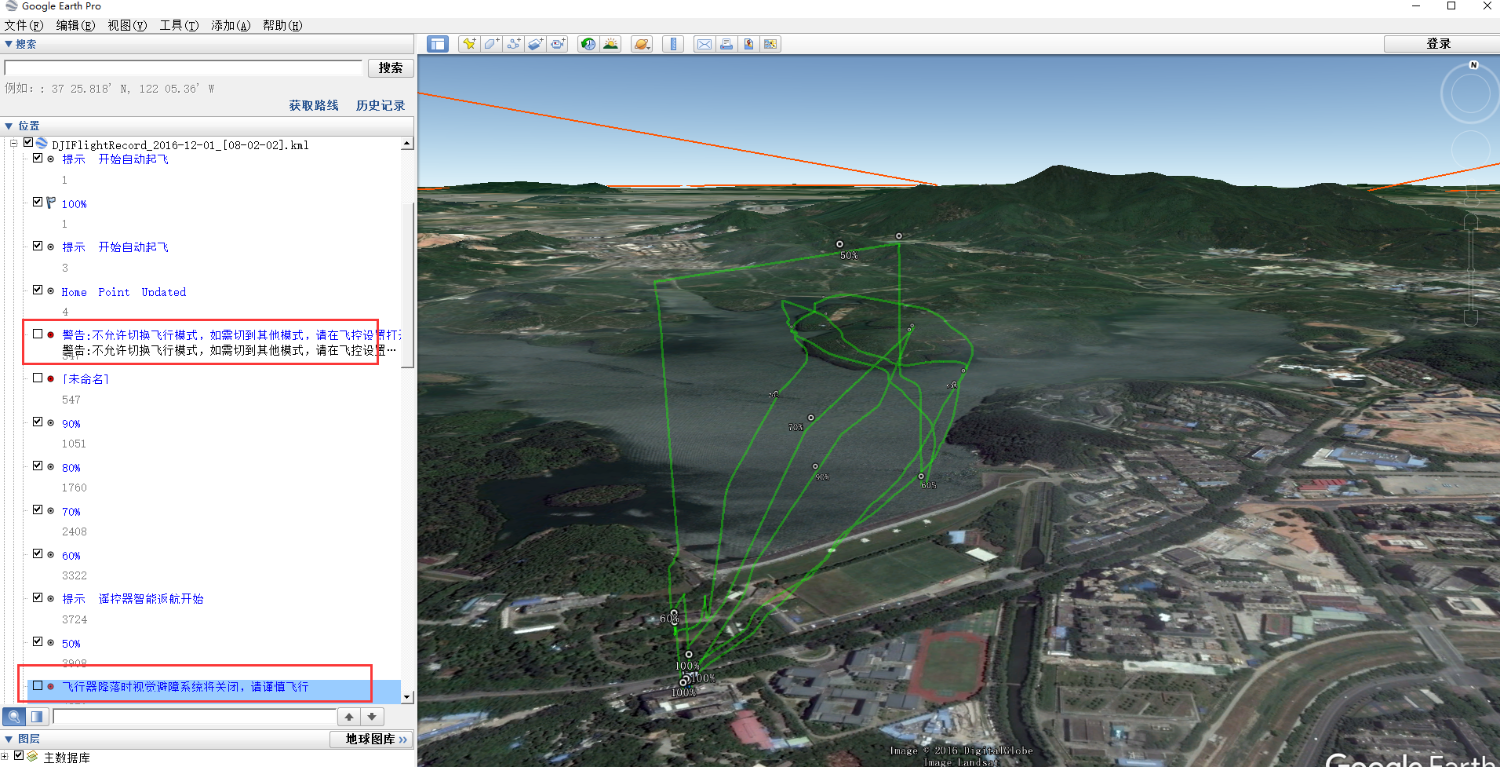Show sunlight across the landscape

[610, 44]
